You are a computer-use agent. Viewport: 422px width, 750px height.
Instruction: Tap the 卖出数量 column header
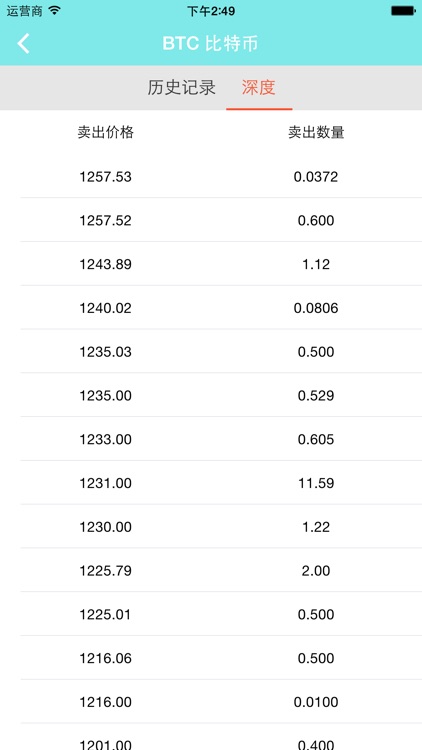point(316,132)
